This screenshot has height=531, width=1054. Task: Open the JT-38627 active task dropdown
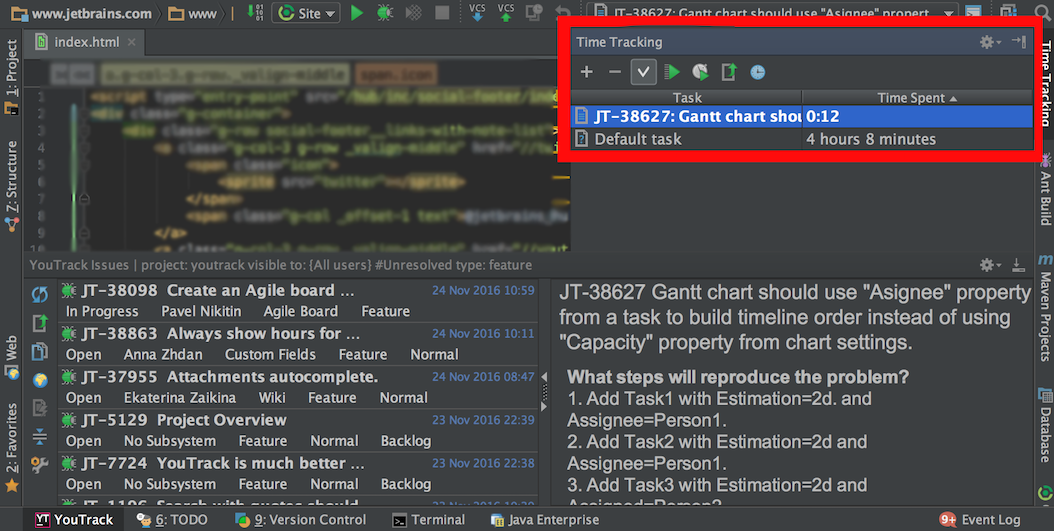pos(772,13)
